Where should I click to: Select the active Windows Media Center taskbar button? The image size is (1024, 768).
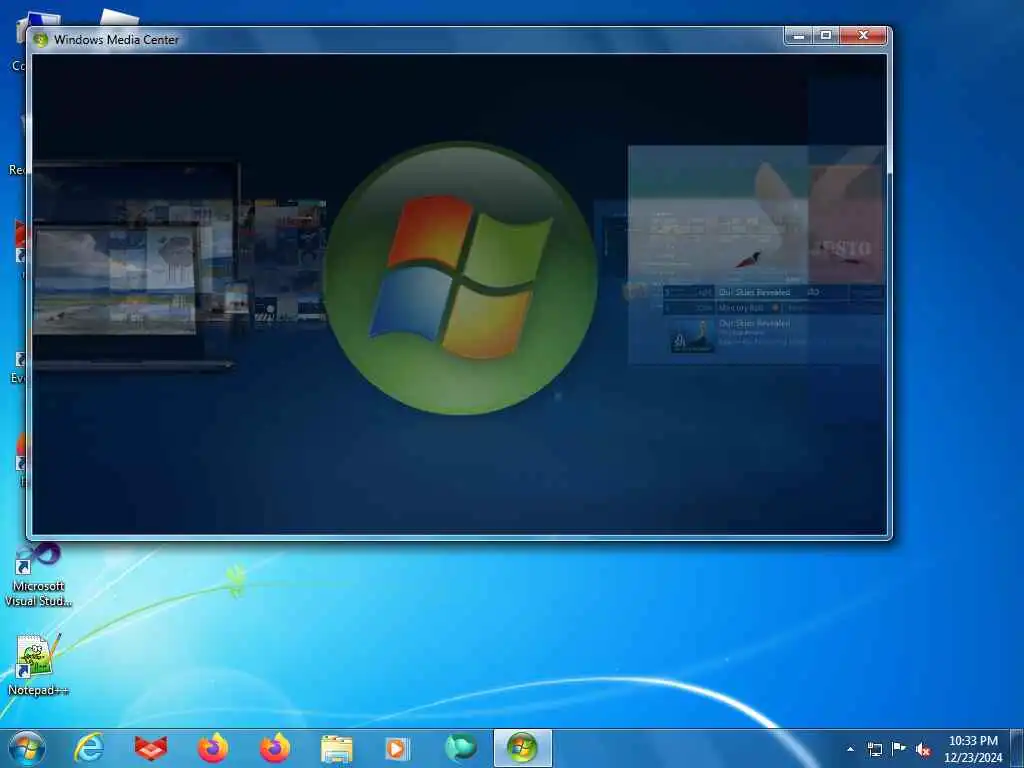522,748
